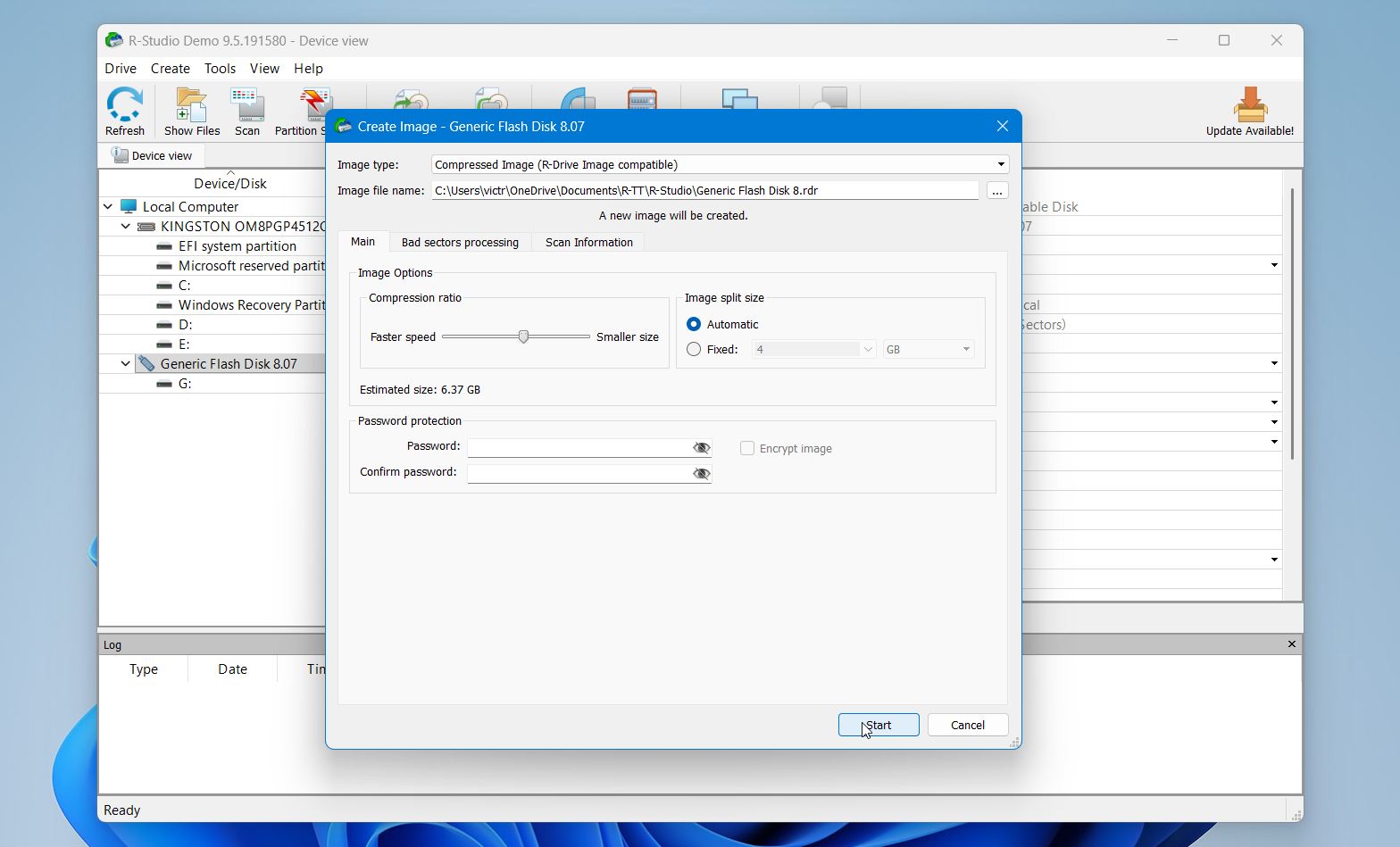
Task: Reveal the Confirm password characters
Action: [702, 473]
